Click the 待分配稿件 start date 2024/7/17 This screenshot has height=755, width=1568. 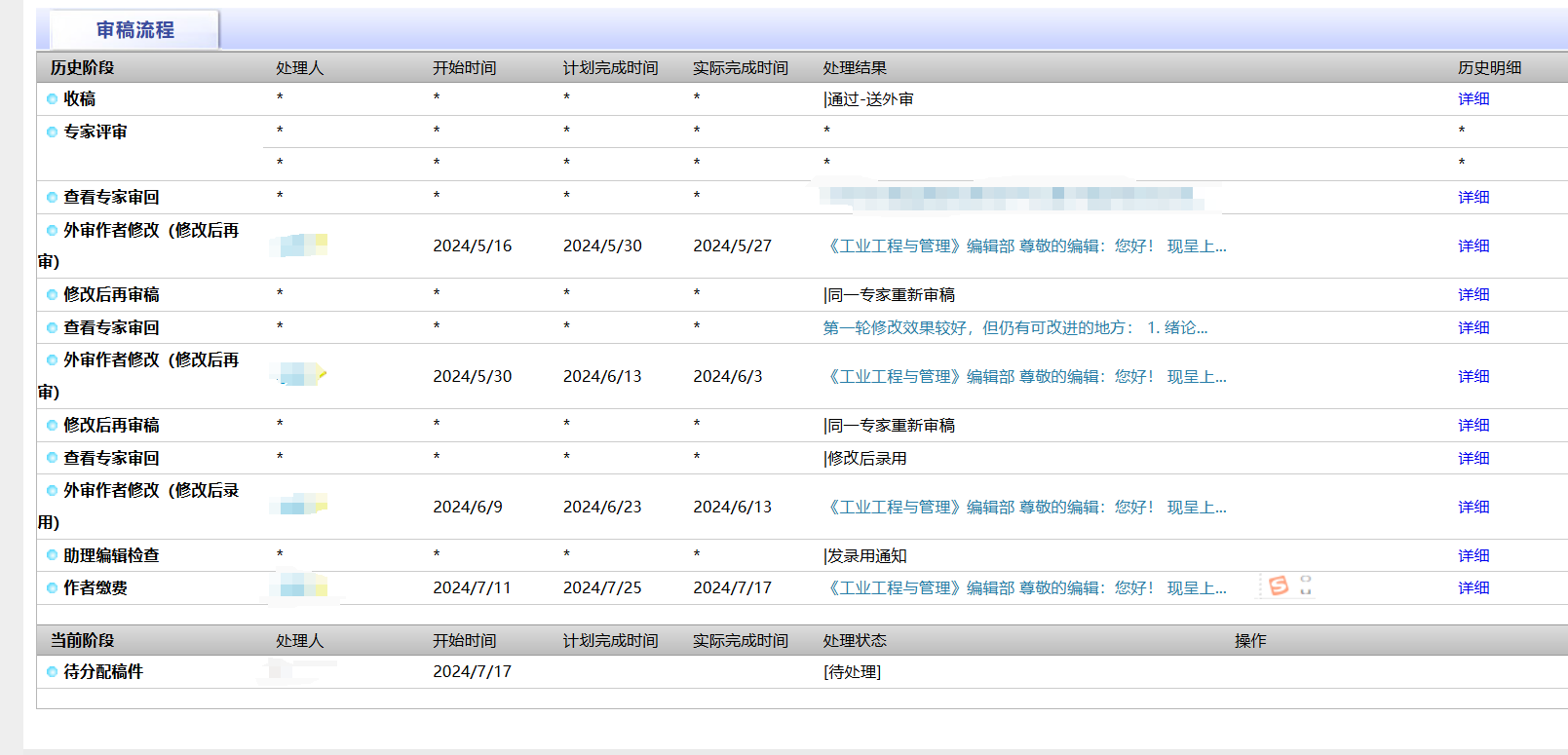point(473,672)
